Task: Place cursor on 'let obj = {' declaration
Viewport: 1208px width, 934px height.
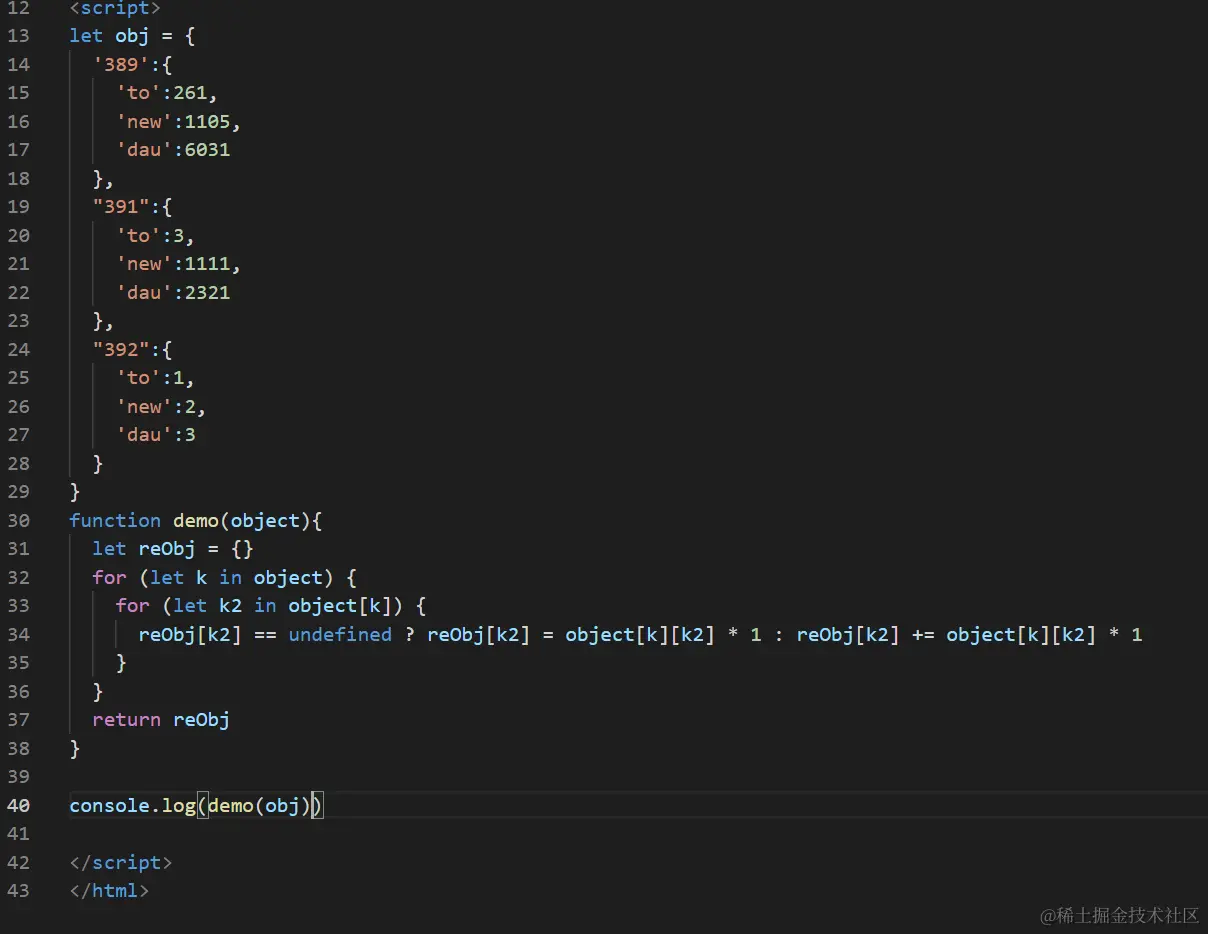Action: click(x=132, y=35)
